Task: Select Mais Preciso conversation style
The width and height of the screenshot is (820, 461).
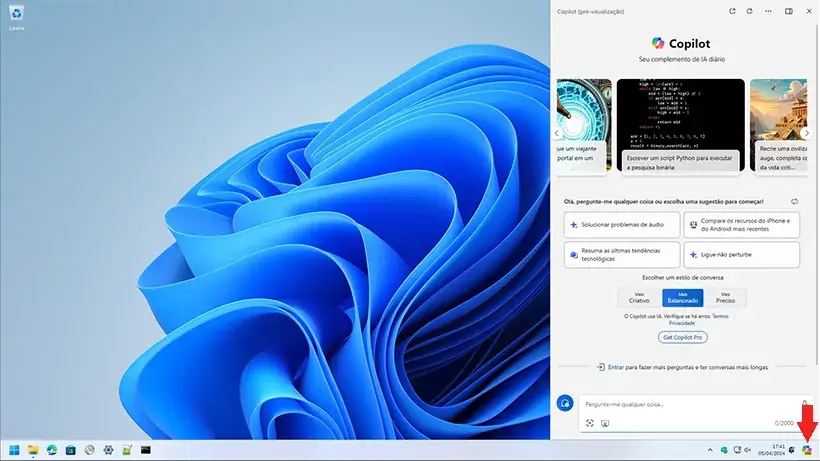Action: point(725,298)
